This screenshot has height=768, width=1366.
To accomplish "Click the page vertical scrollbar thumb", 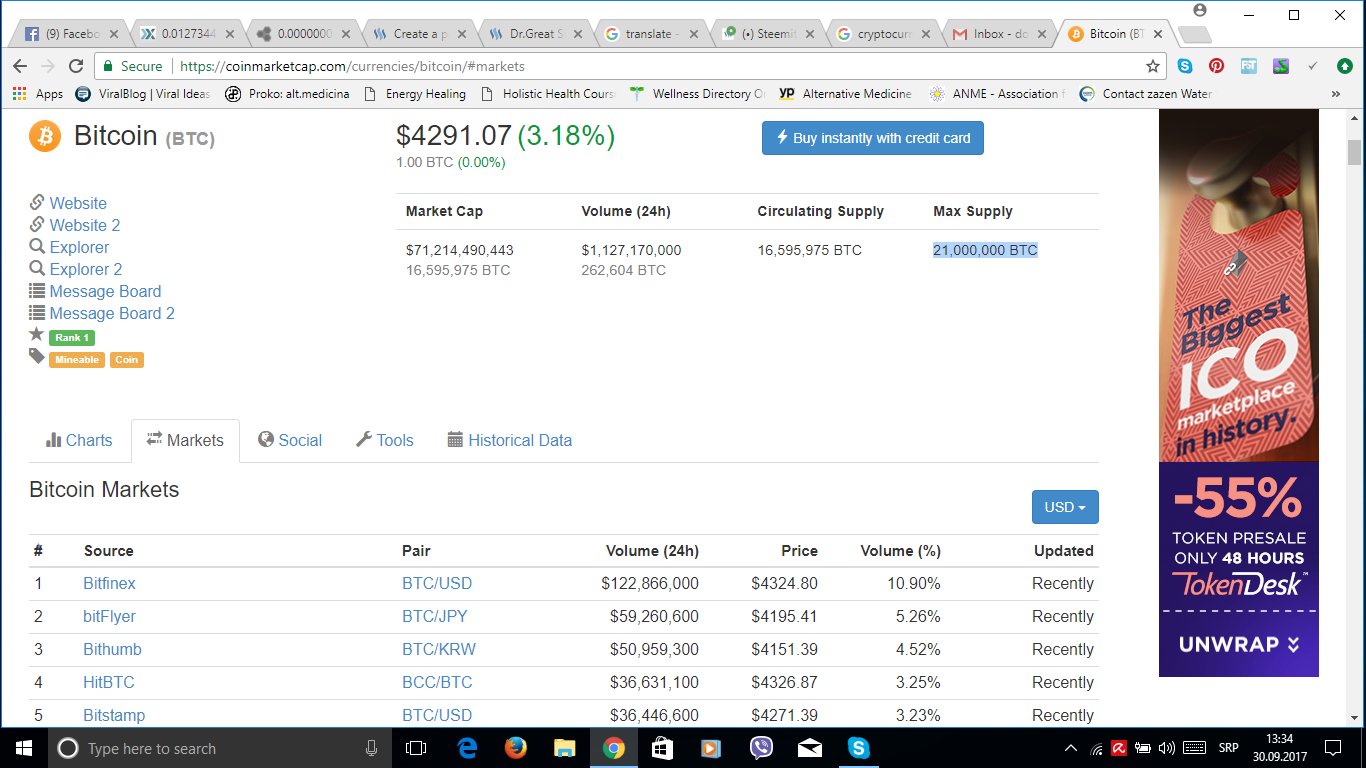I will click(1354, 153).
